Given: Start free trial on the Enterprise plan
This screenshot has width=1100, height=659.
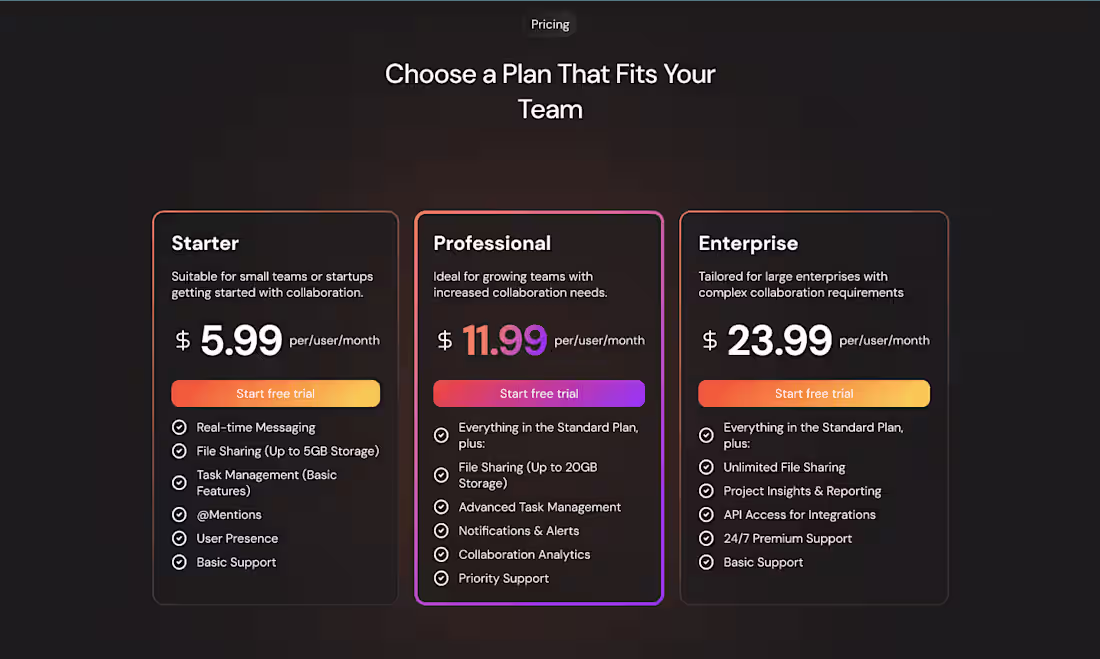Looking at the screenshot, I should (x=813, y=393).
